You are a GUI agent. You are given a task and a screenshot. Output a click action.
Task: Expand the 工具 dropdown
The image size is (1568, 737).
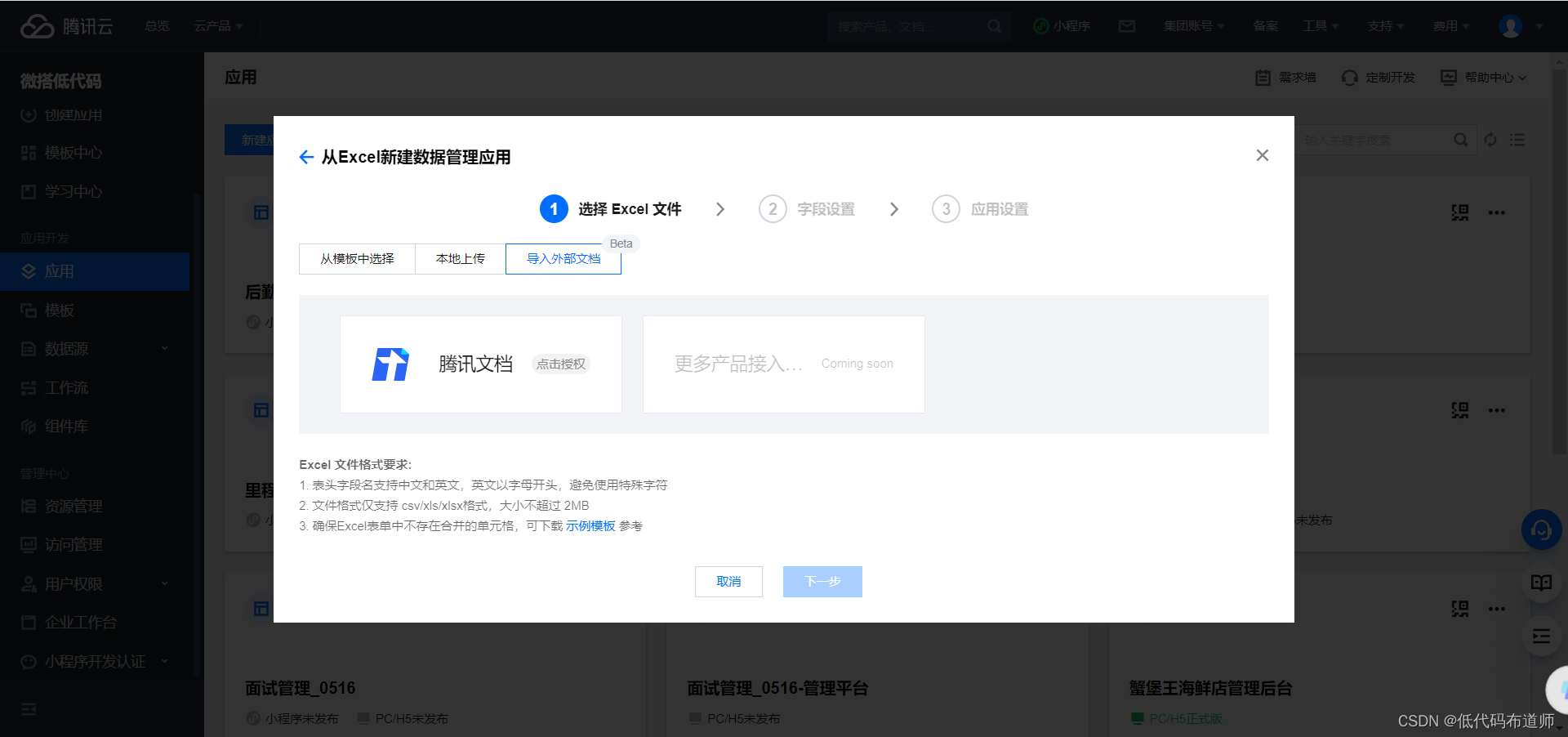pyautogui.click(x=1321, y=26)
